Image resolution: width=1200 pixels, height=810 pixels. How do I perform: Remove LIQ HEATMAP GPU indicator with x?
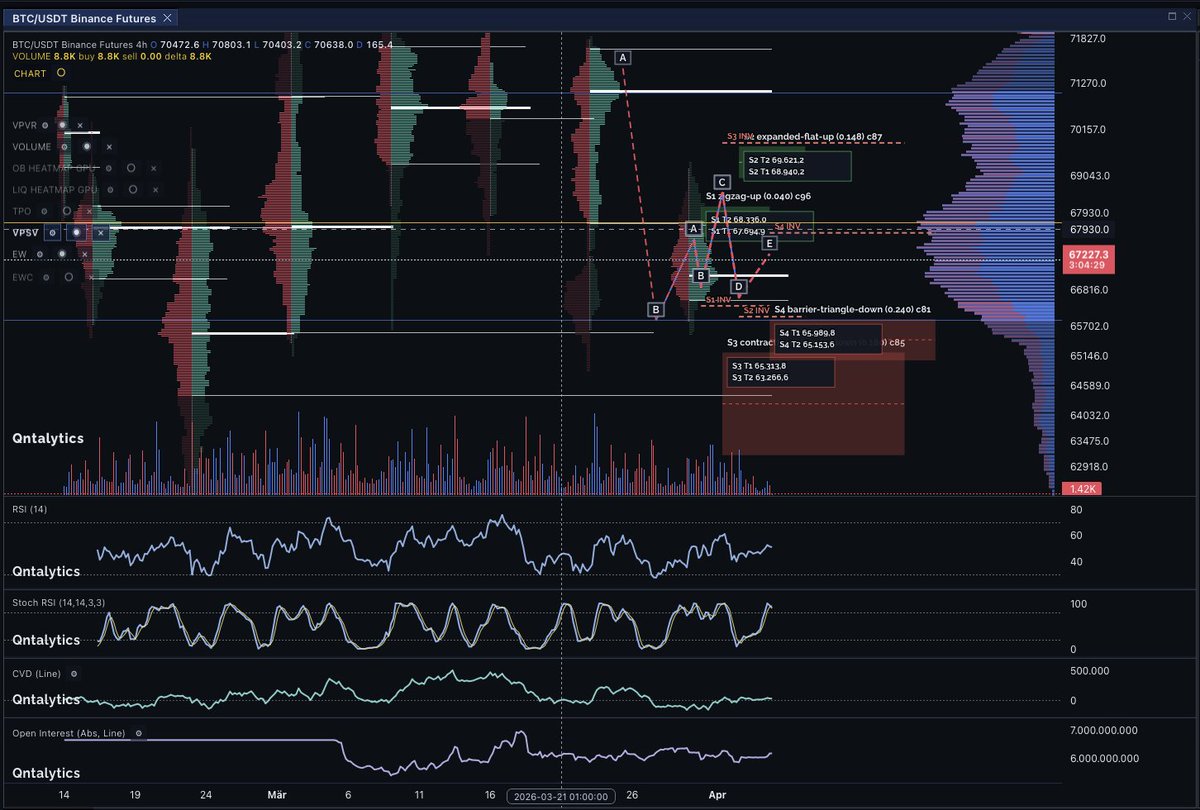pos(155,189)
